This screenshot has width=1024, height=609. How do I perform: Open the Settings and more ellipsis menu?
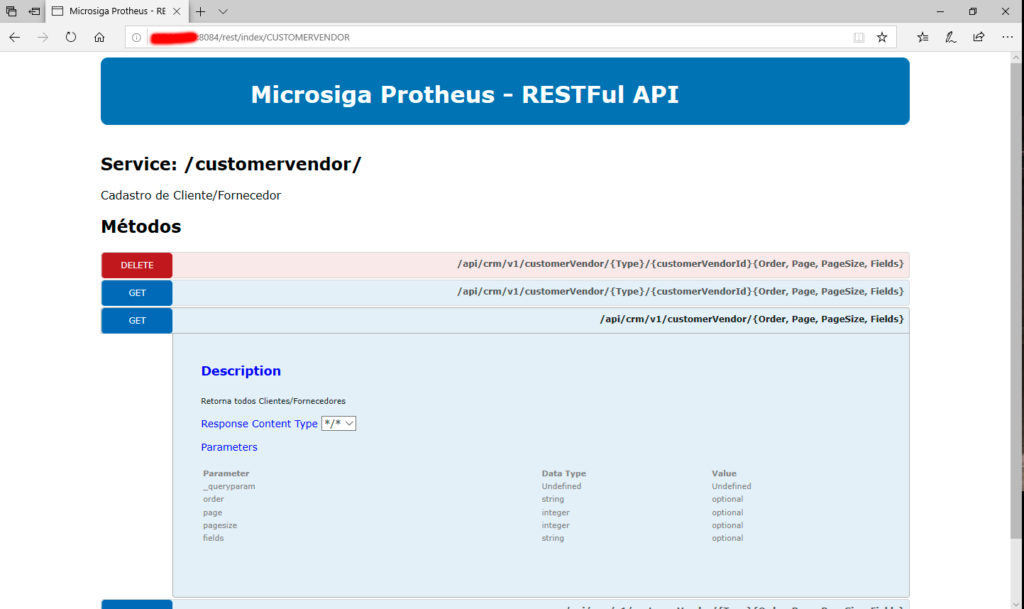coord(1008,37)
